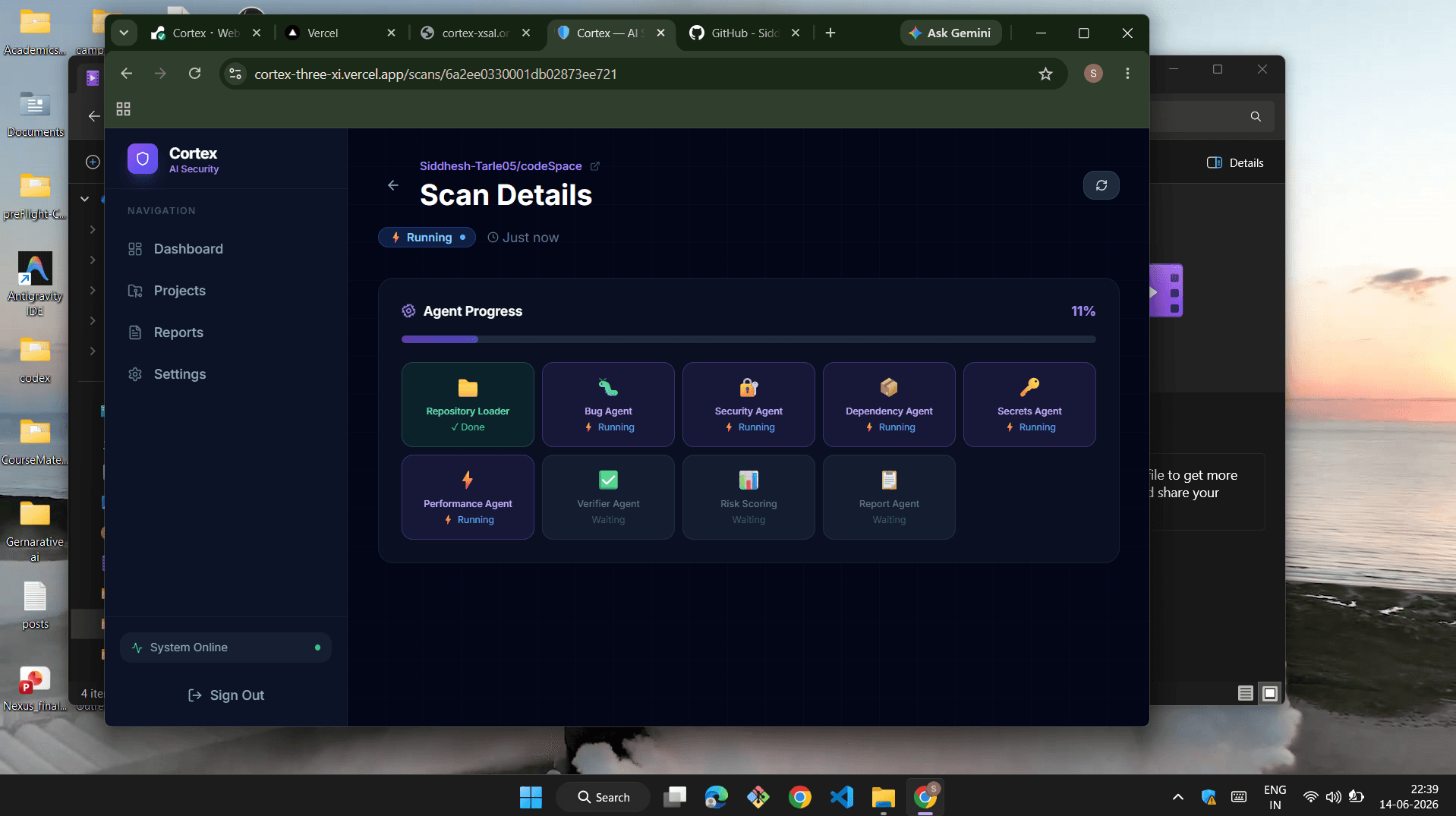Select the Dependency Agent card
Screen dimensions: 1456x816
(889, 404)
